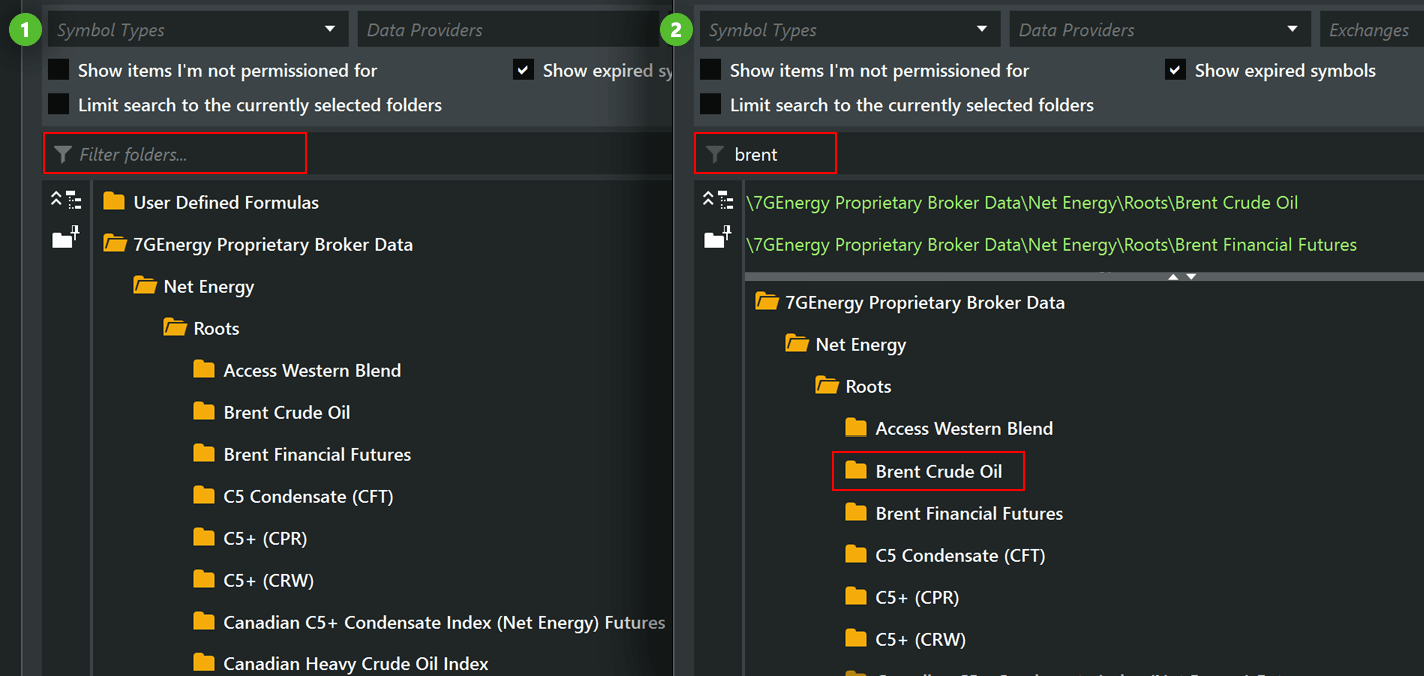1424x676 pixels.
Task: Select 'C5 Condensate (CFT)' name in left tree
Action: 308,496
